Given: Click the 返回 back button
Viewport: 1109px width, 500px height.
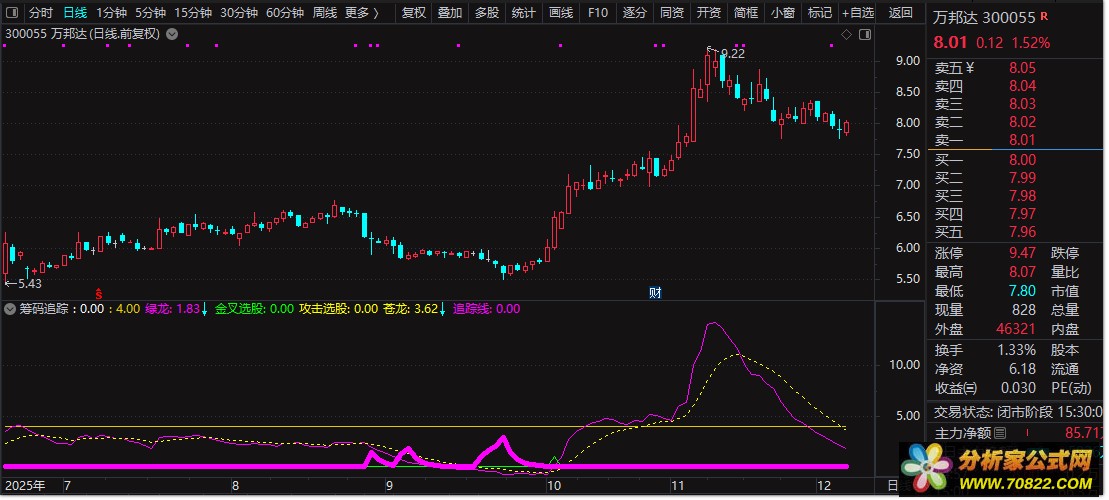Looking at the screenshot, I should click(x=900, y=13).
